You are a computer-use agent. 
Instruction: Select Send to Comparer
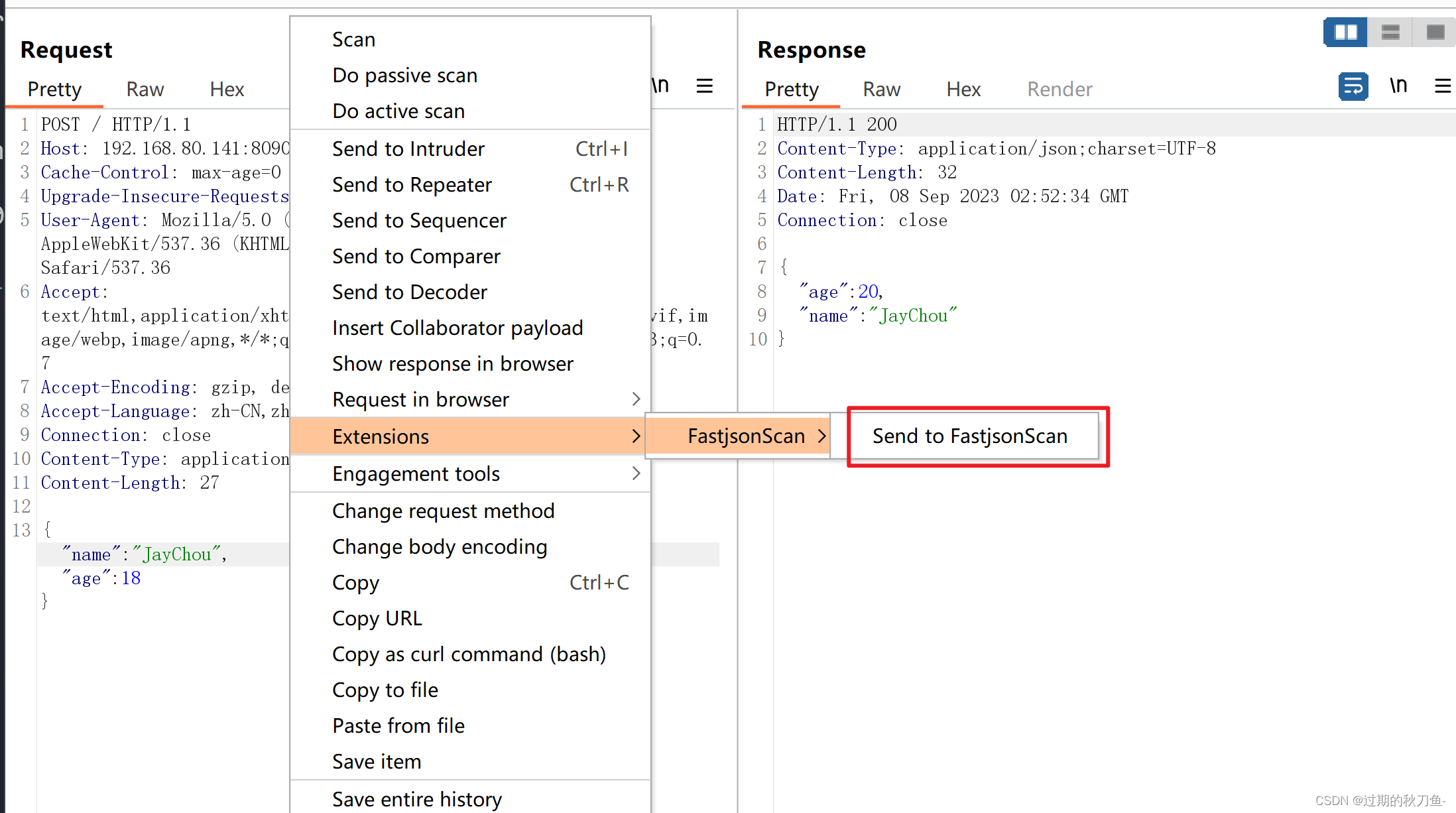(470, 257)
